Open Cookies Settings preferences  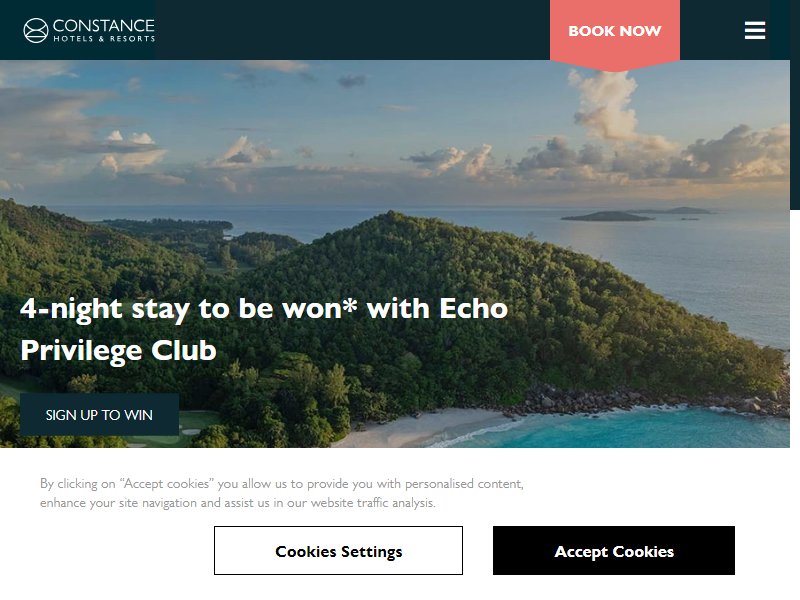(x=338, y=551)
